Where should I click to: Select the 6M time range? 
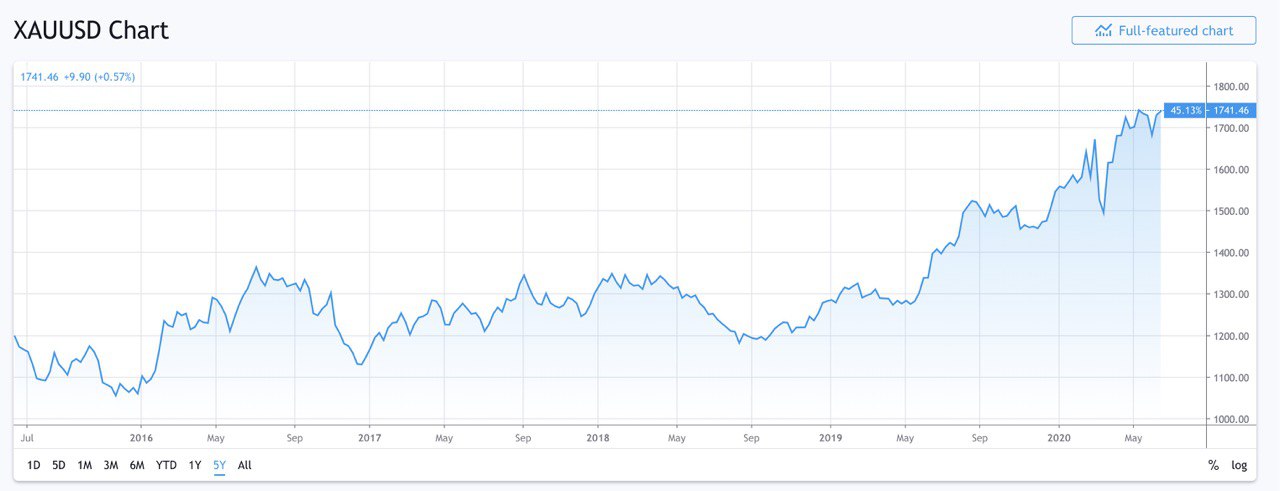(x=137, y=465)
